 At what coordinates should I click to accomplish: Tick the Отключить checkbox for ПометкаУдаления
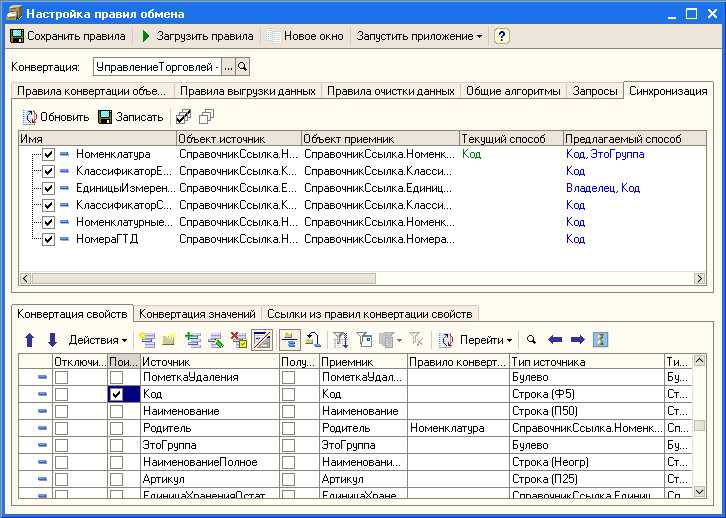[62, 377]
